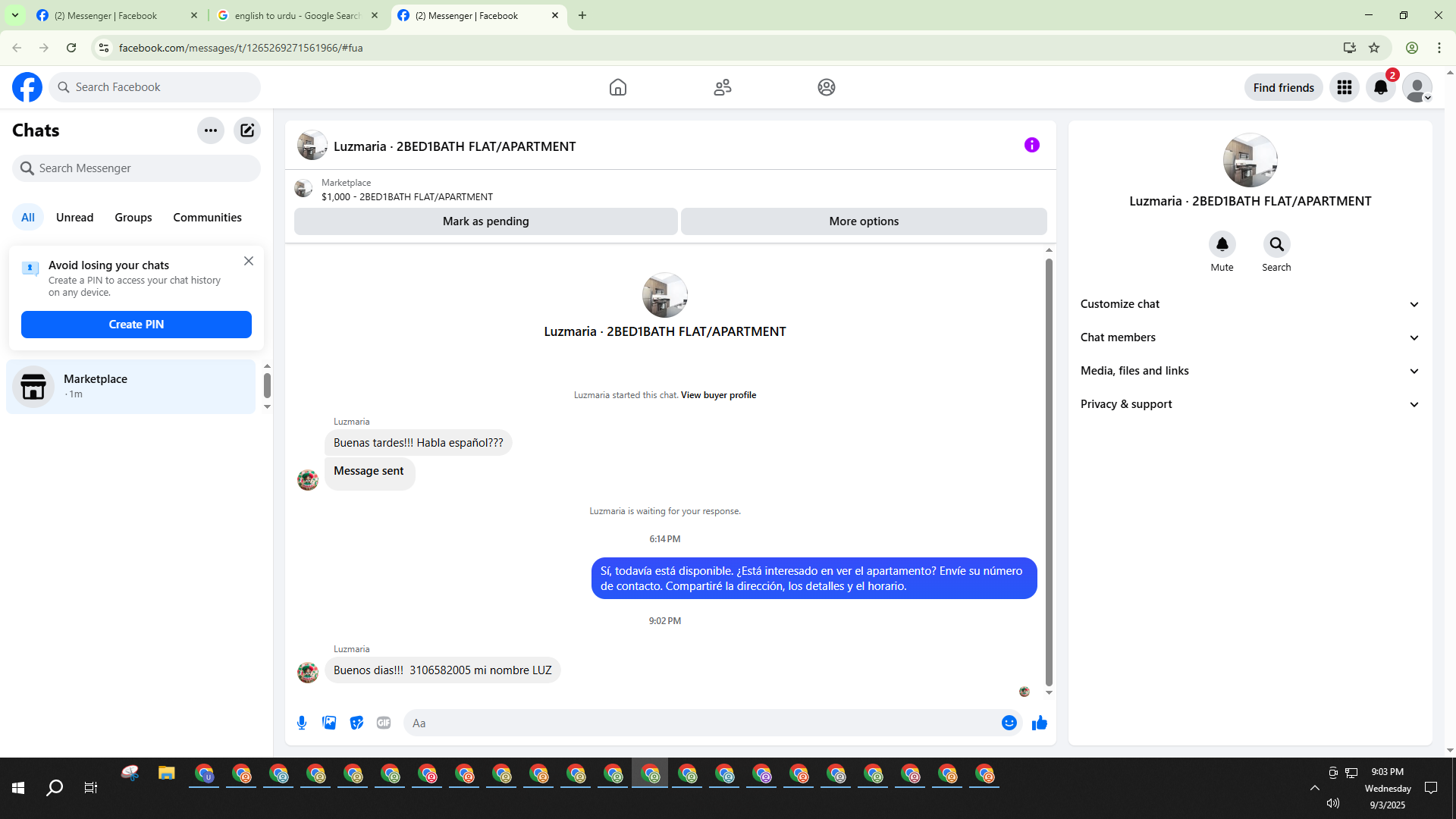Open File Explorer from taskbar
This screenshot has width=1456, height=819.
[167, 773]
